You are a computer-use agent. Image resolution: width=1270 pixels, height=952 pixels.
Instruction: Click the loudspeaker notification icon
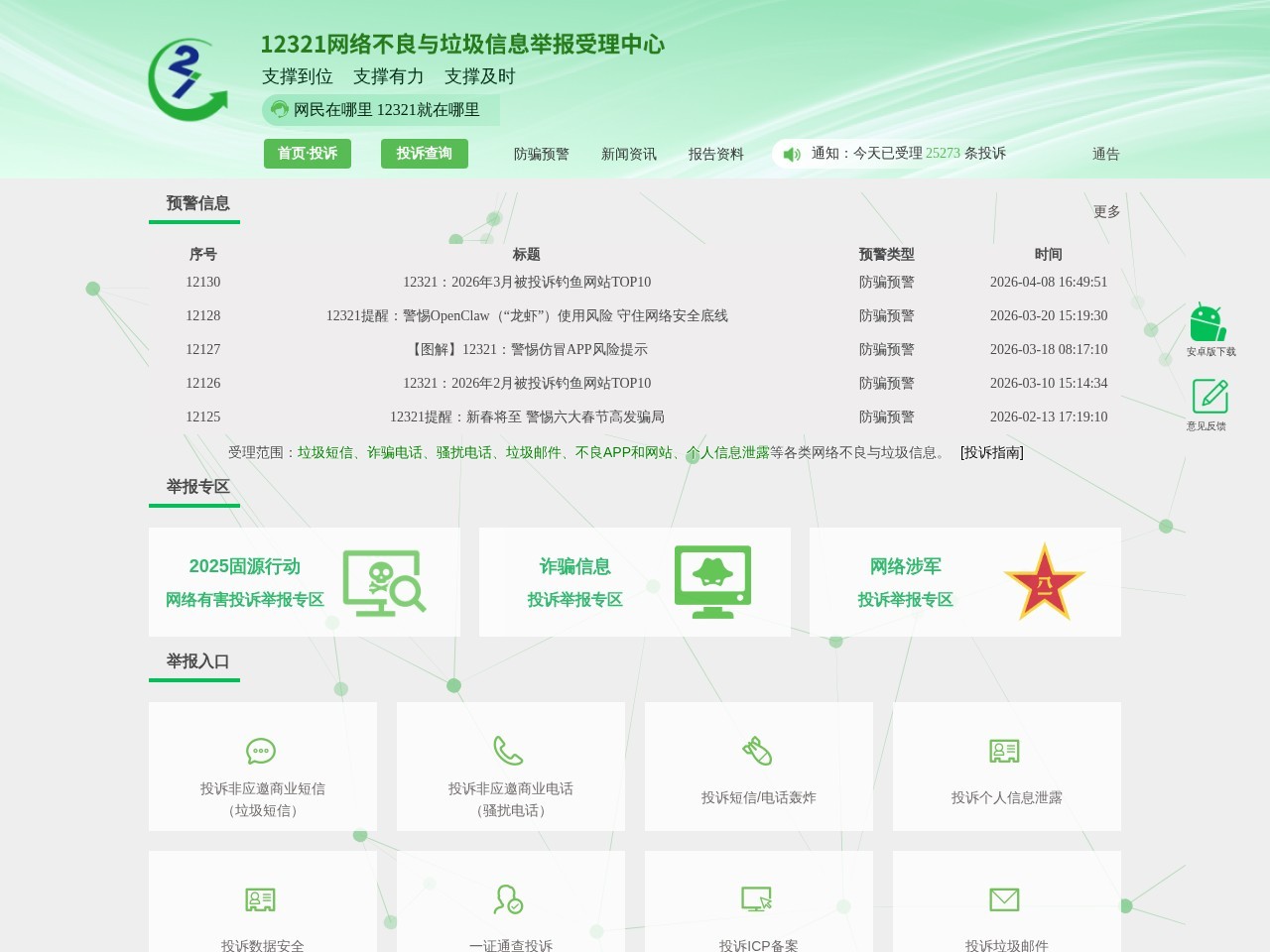point(790,154)
